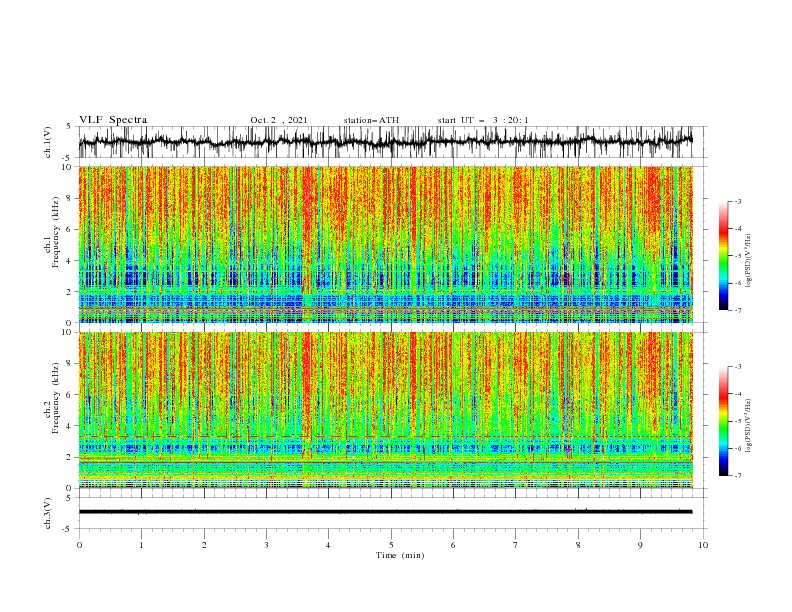Select the "Time (min)" axis label
792x612 pixels.
click(400, 555)
